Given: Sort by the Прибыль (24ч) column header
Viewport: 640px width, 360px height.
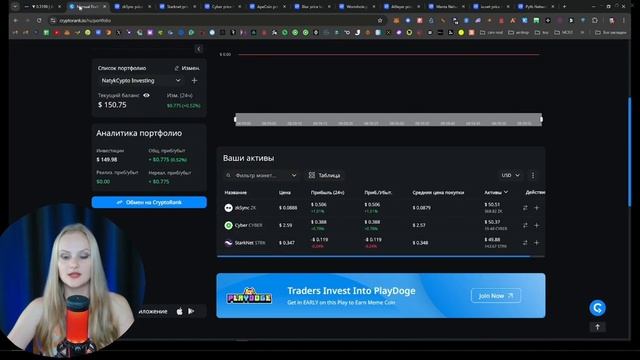Looking at the screenshot, I should click(327, 192).
